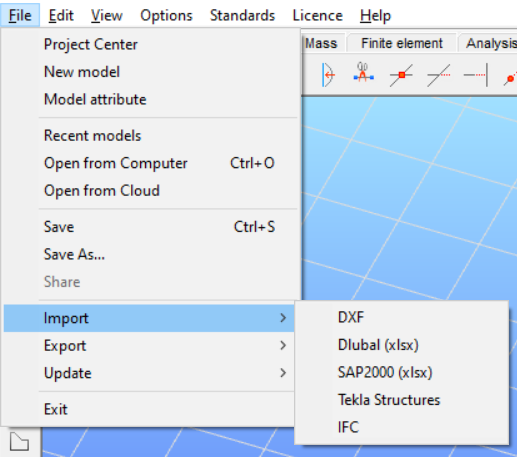
Task: Switch to the Mass tab
Action: pyautogui.click(x=321, y=43)
